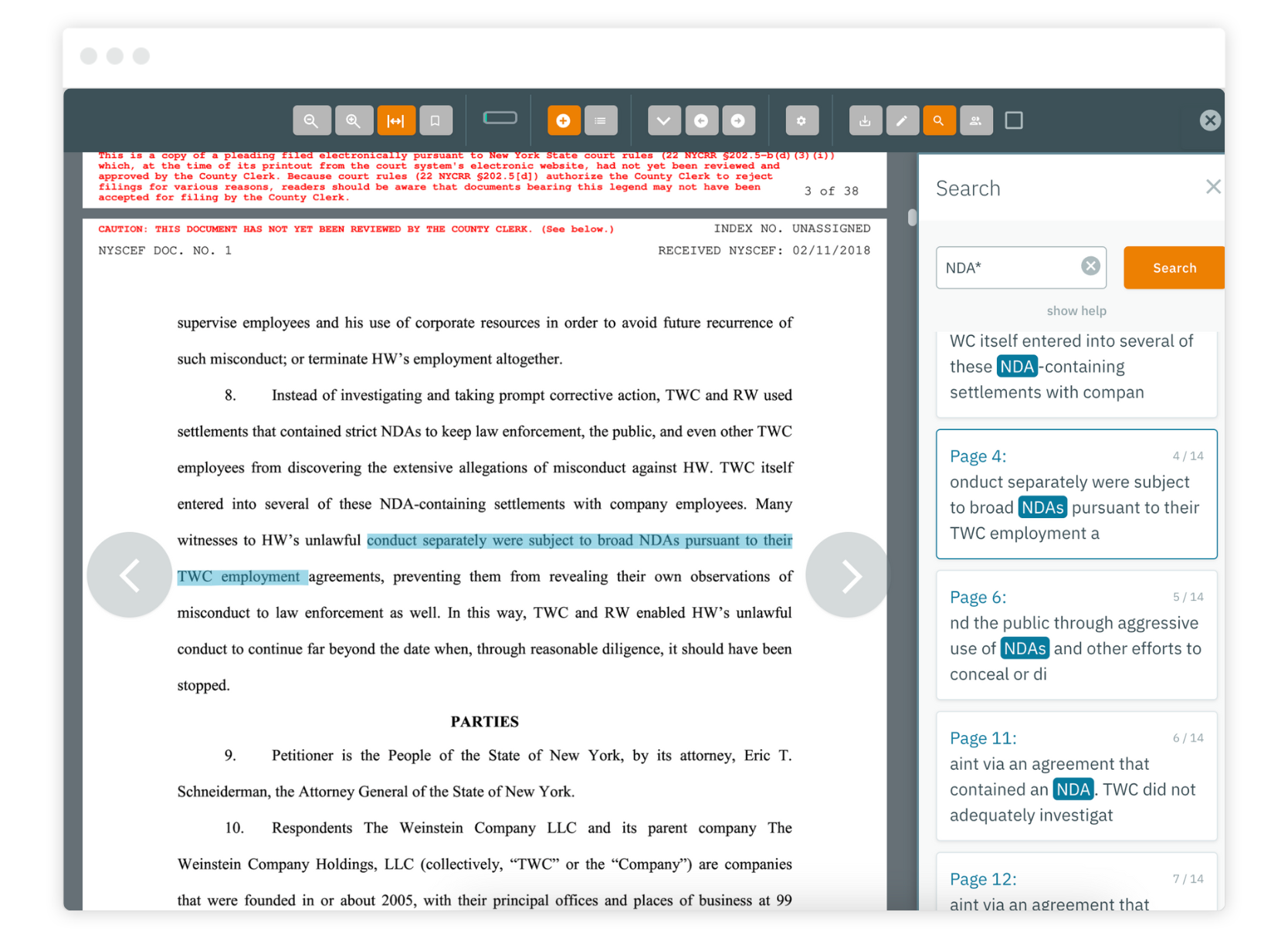Check the empty checkbox right of toolbar

pyautogui.click(x=1014, y=120)
